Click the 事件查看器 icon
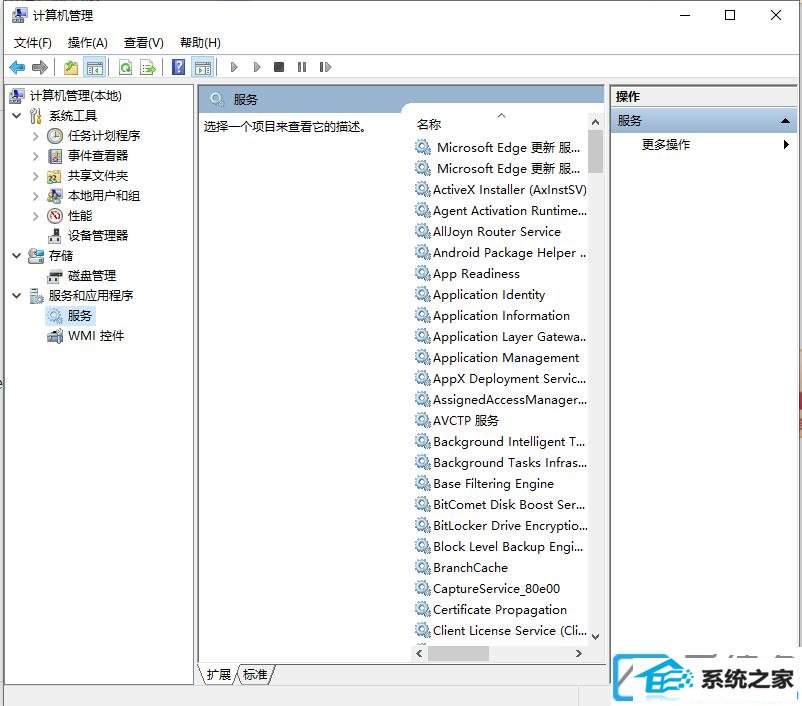 [x=55, y=156]
